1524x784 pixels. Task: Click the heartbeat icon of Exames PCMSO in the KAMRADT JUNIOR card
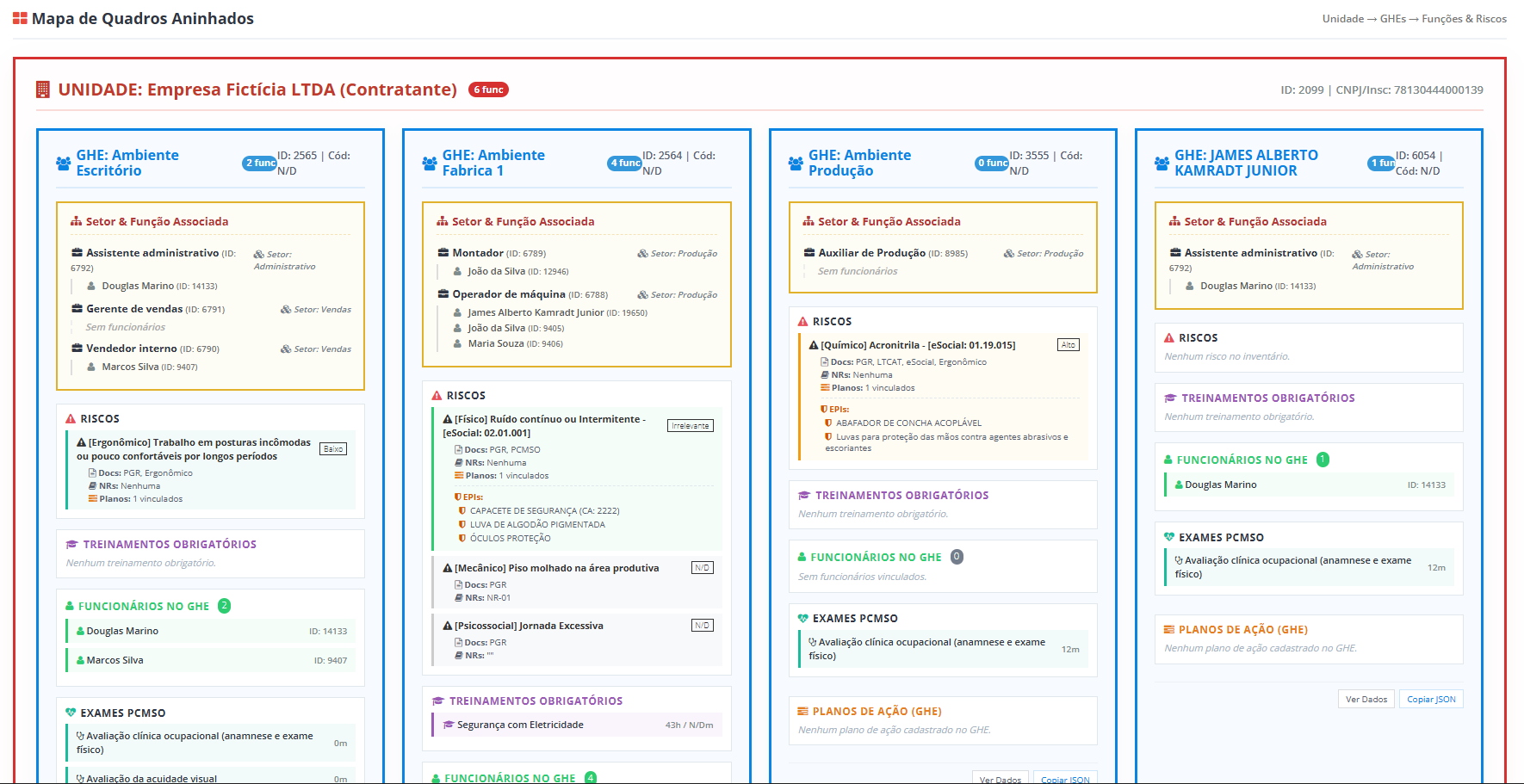pos(1169,537)
